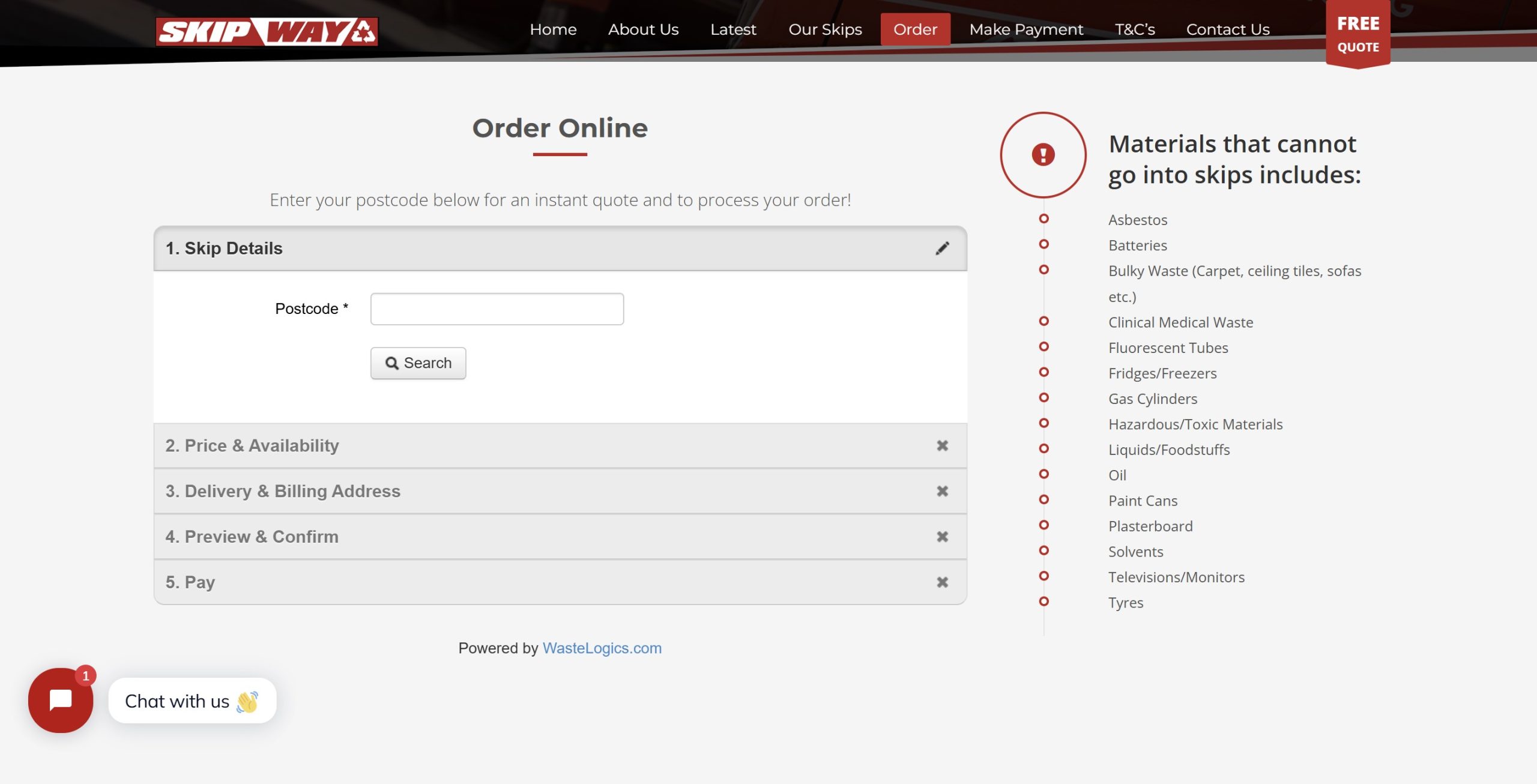Image resolution: width=1537 pixels, height=784 pixels.
Task: Click the pencil icon on Skip Details
Action: (942, 249)
